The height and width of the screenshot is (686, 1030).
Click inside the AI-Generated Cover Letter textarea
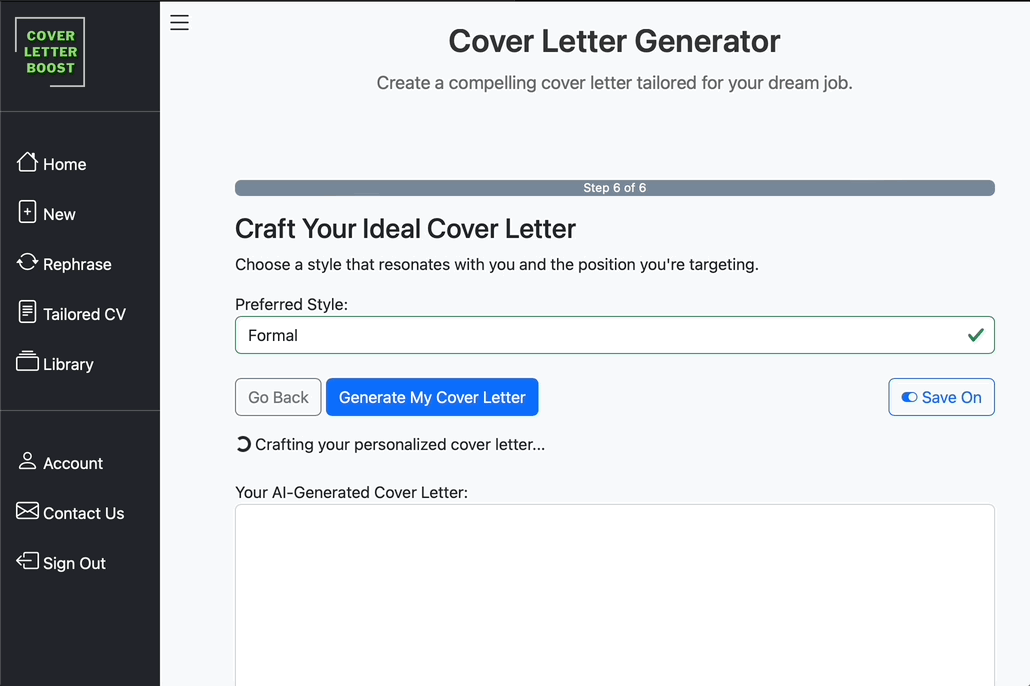coord(615,595)
